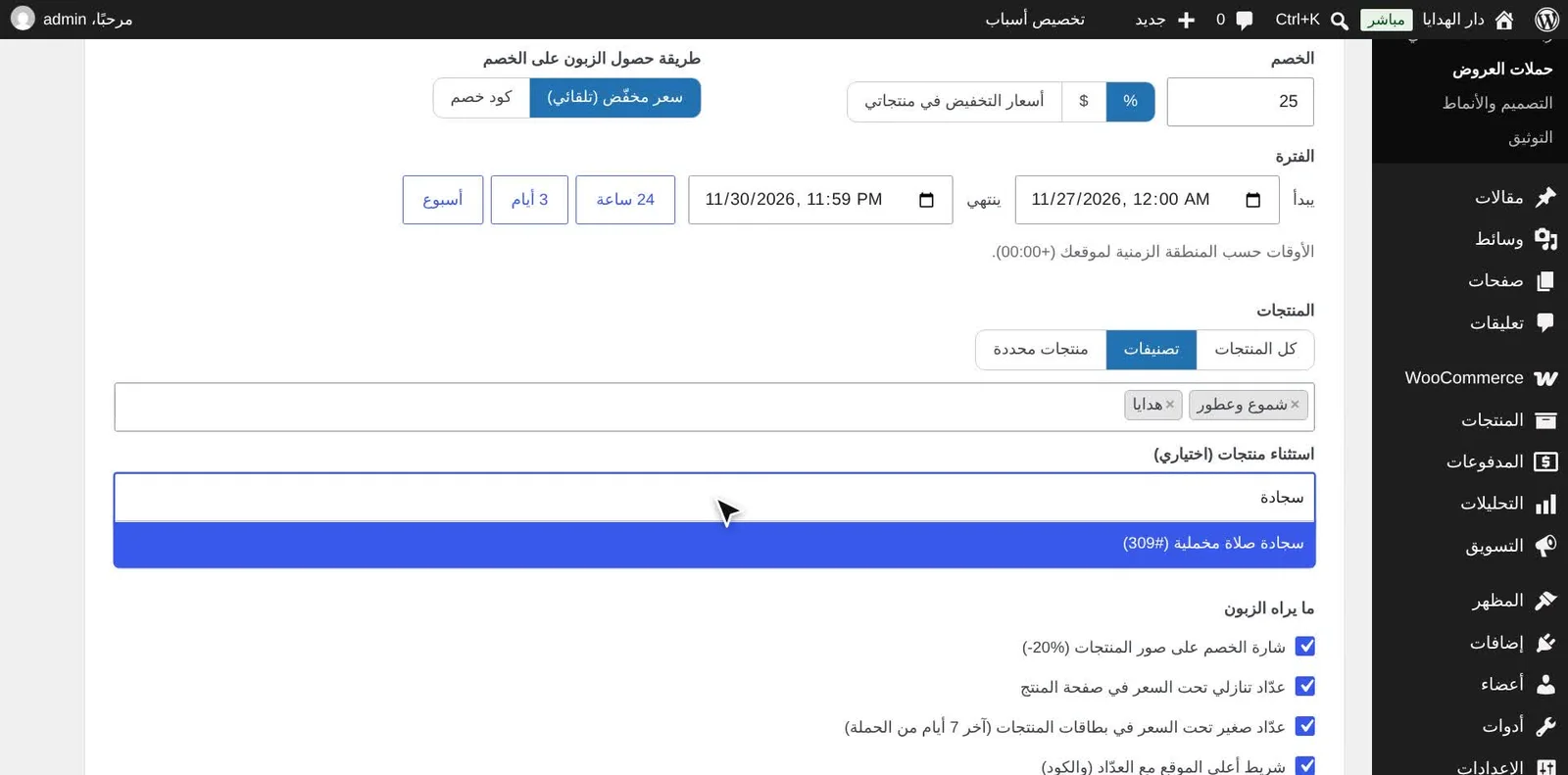Set duration to 24 ساعة
1568x775 pixels.
click(625, 200)
